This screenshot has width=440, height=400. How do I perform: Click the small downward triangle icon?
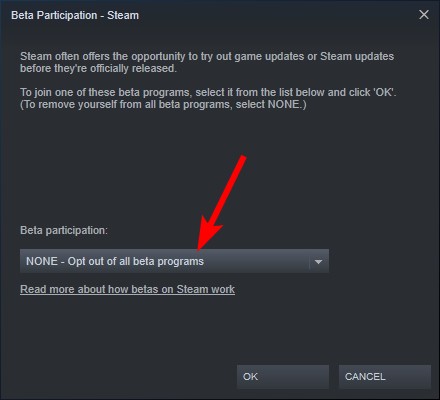coord(318,262)
